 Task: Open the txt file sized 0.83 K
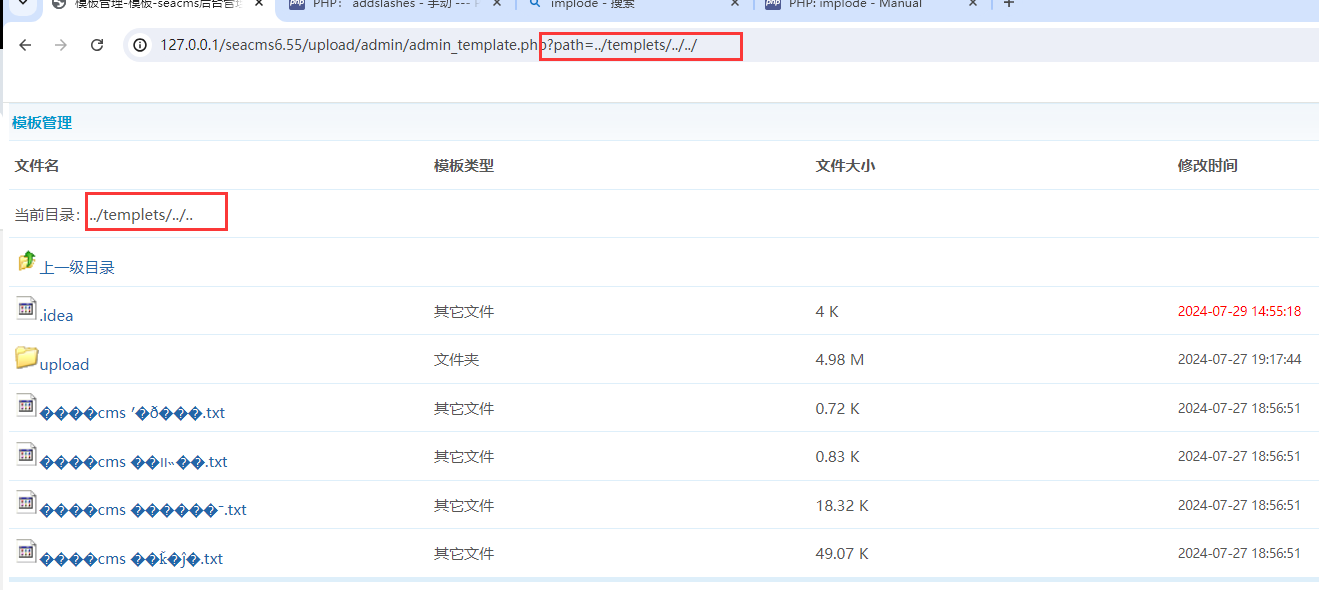[134, 462]
